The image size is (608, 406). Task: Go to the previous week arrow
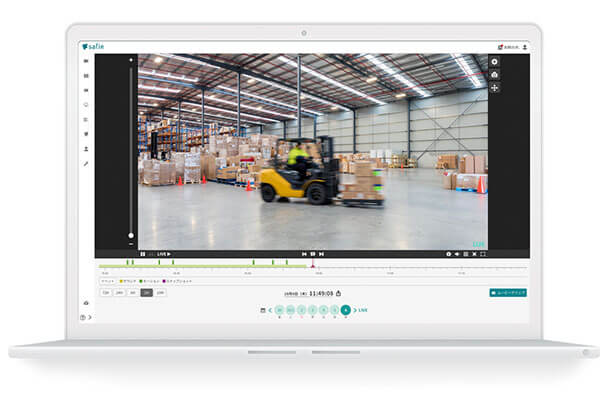(x=270, y=311)
